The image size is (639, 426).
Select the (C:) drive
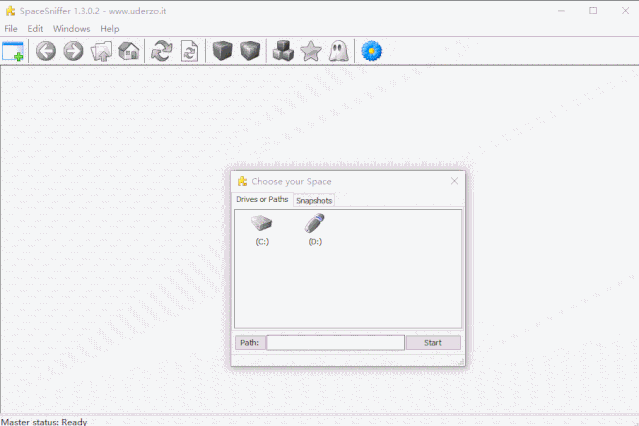coord(262,230)
